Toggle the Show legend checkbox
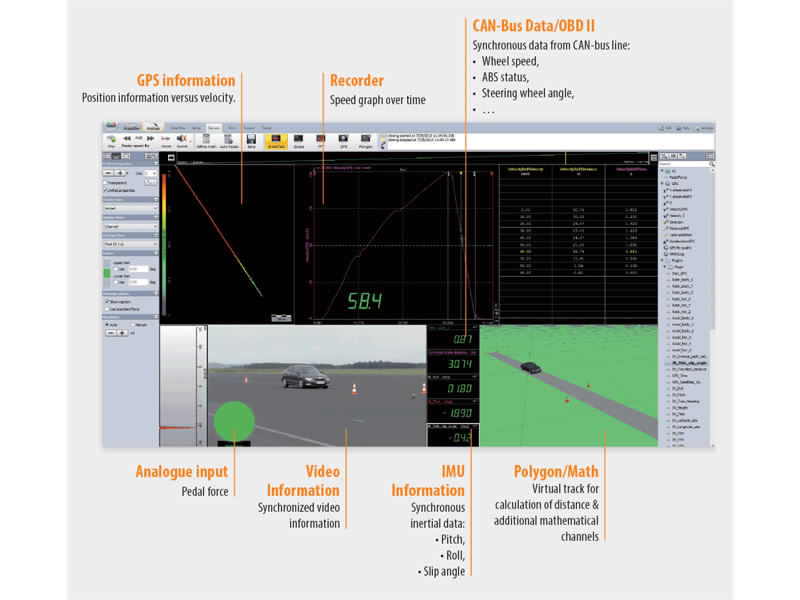 [x=108, y=300]
